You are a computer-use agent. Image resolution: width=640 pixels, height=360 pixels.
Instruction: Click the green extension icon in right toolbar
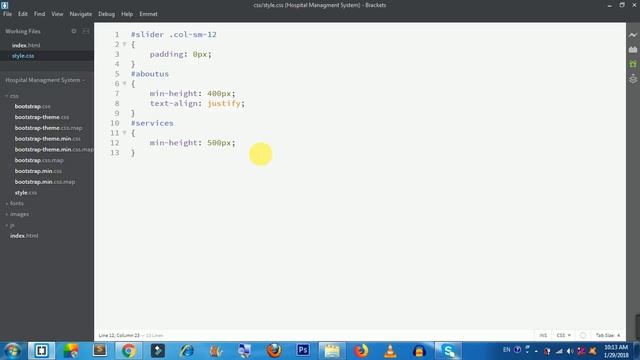coord(633,64)
